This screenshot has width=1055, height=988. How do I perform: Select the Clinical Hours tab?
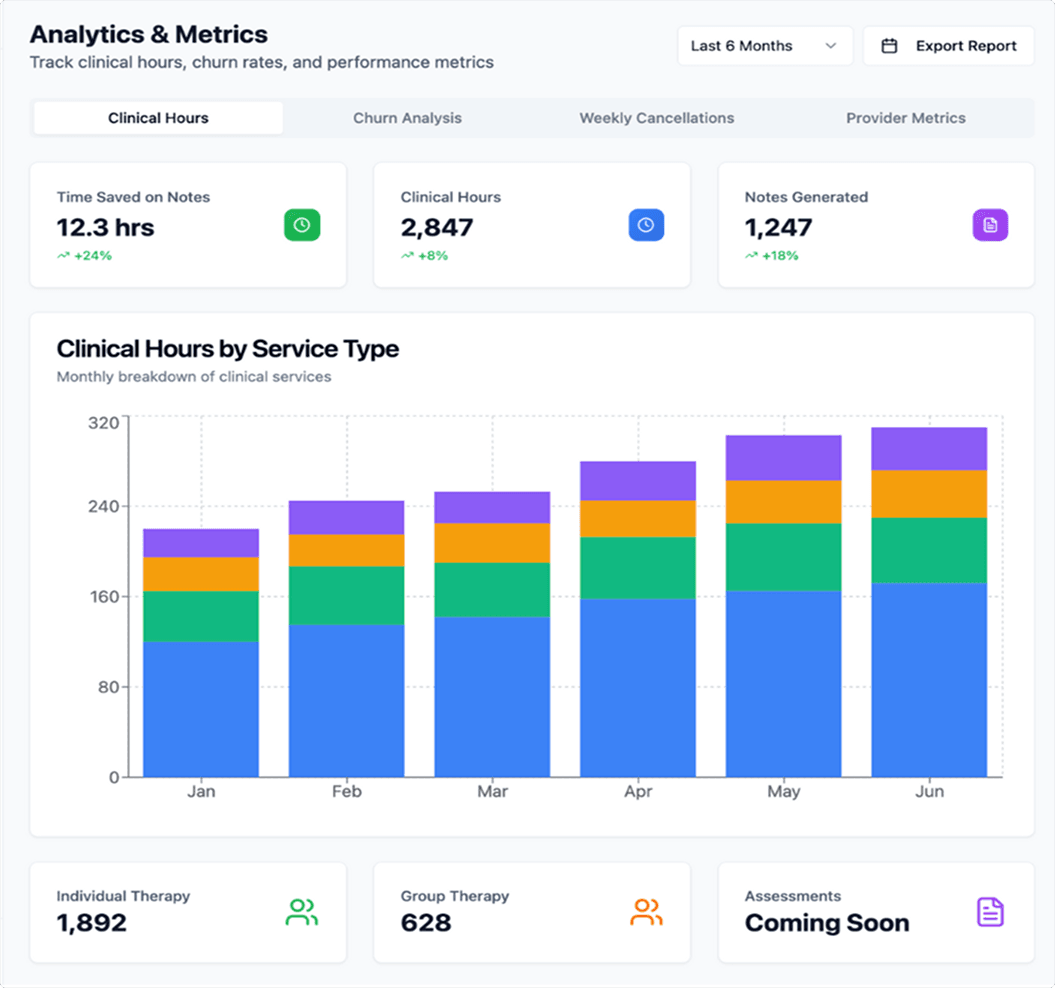click(158, 118)
